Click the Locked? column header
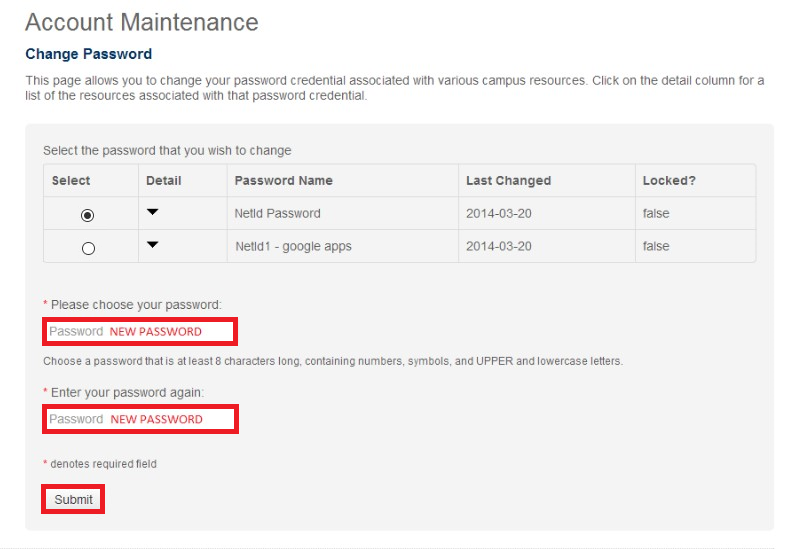The image size is (794, 549). point(669,181)
